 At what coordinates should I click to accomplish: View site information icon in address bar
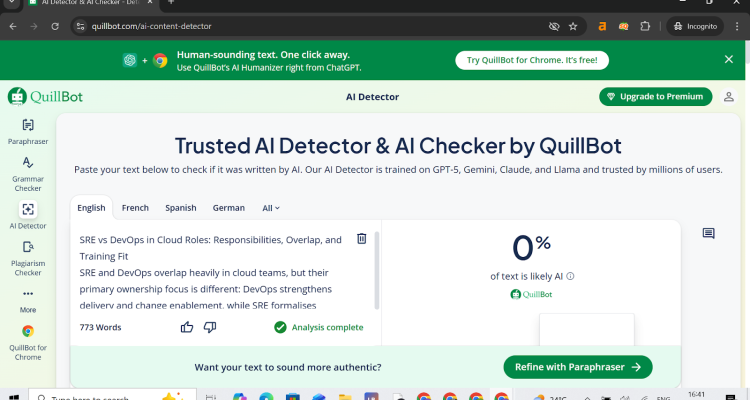click(x=80, y=26)
